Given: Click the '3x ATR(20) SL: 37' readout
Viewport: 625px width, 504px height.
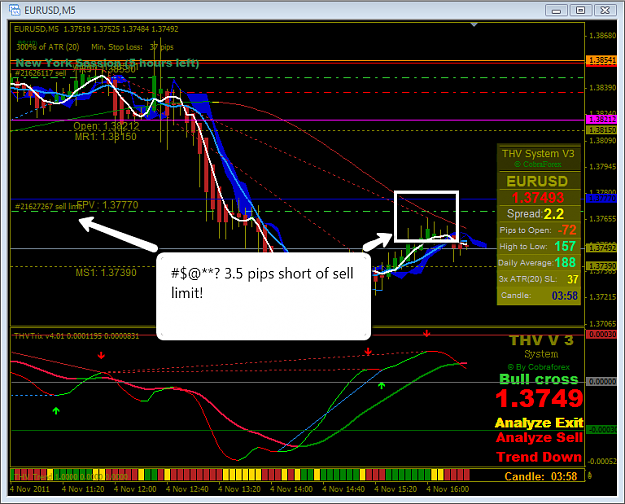Looking at the screenshot, I should [538, 279].
